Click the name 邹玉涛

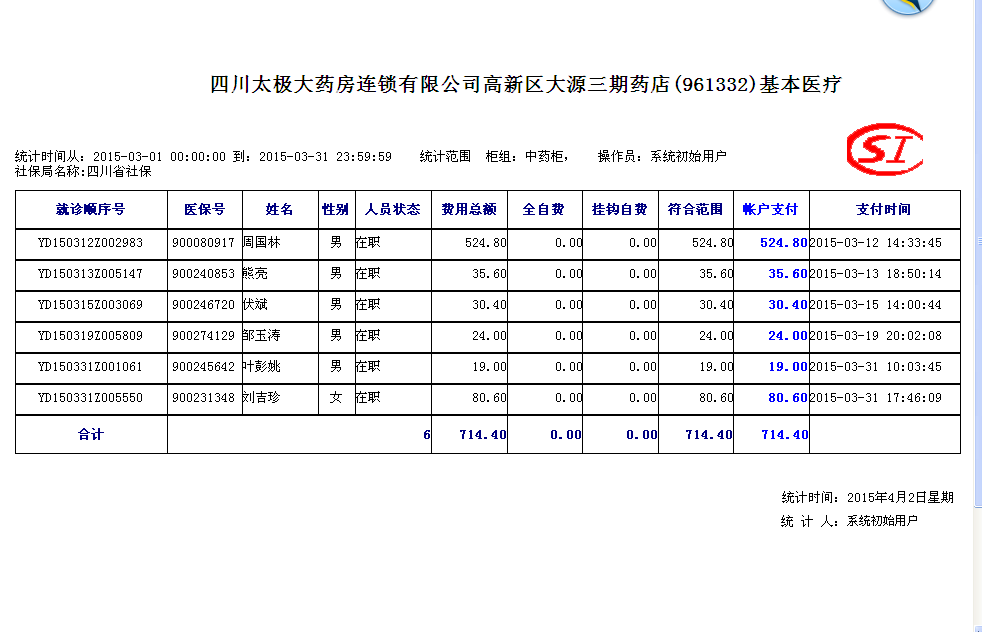[x=262, y=336]
